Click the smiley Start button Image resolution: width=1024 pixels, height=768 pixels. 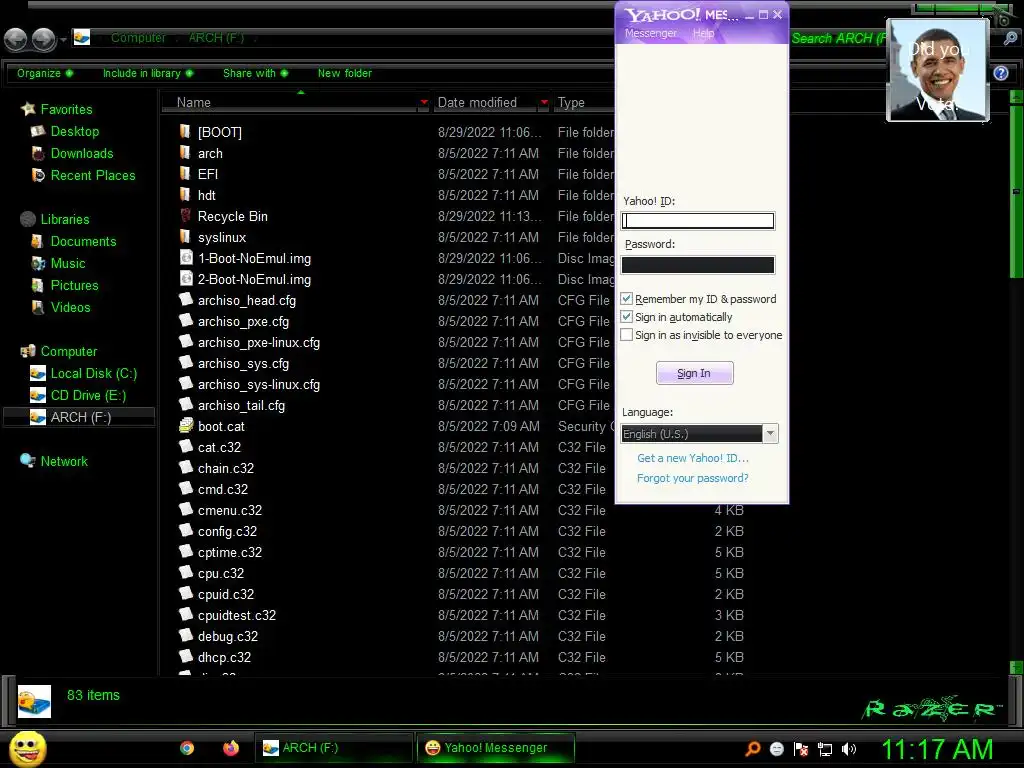click(x=27, y=748)
